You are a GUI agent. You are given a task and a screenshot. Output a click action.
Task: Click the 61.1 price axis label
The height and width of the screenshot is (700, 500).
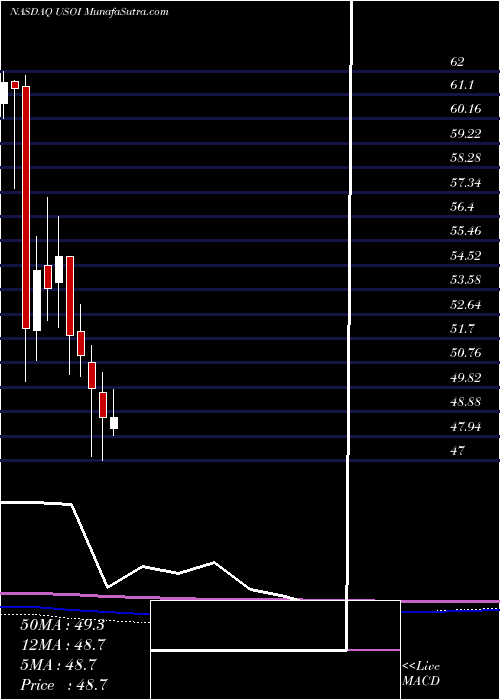pos(461,85)
